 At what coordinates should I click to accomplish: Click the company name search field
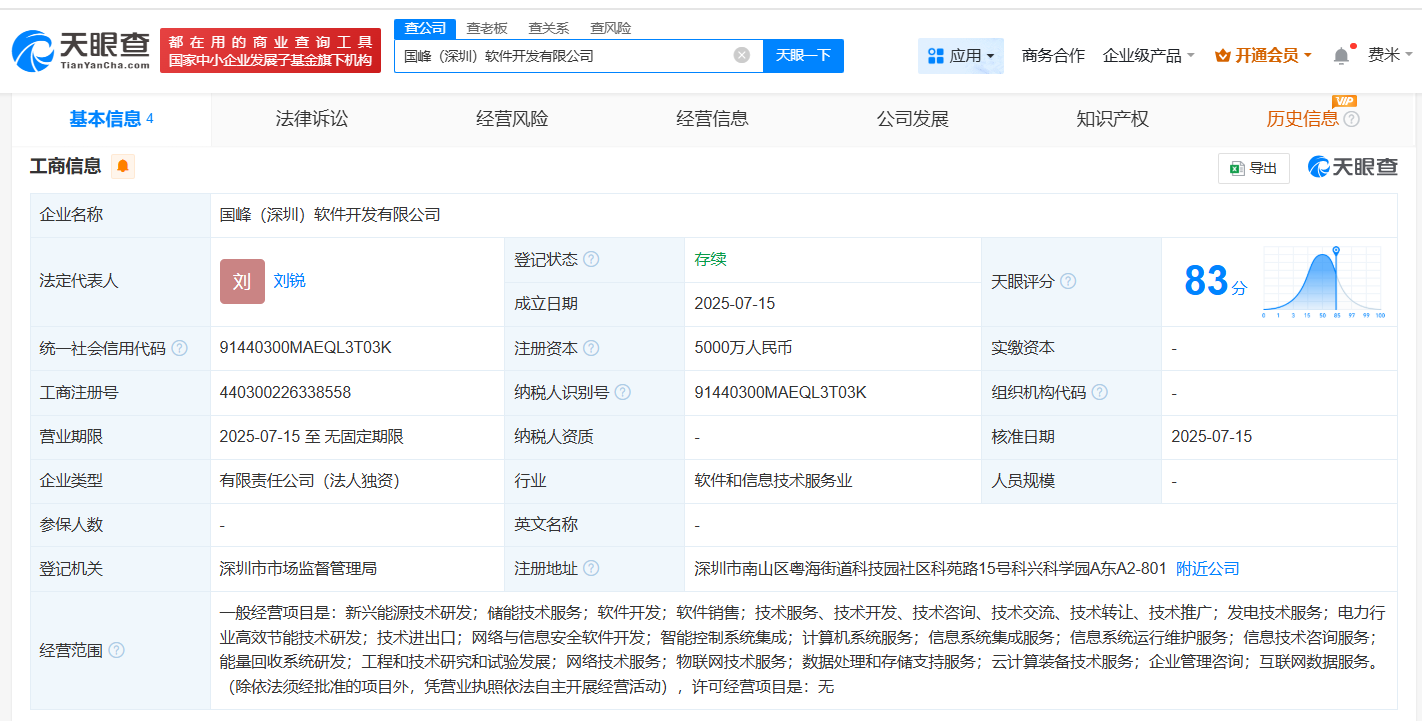point(565,56)
